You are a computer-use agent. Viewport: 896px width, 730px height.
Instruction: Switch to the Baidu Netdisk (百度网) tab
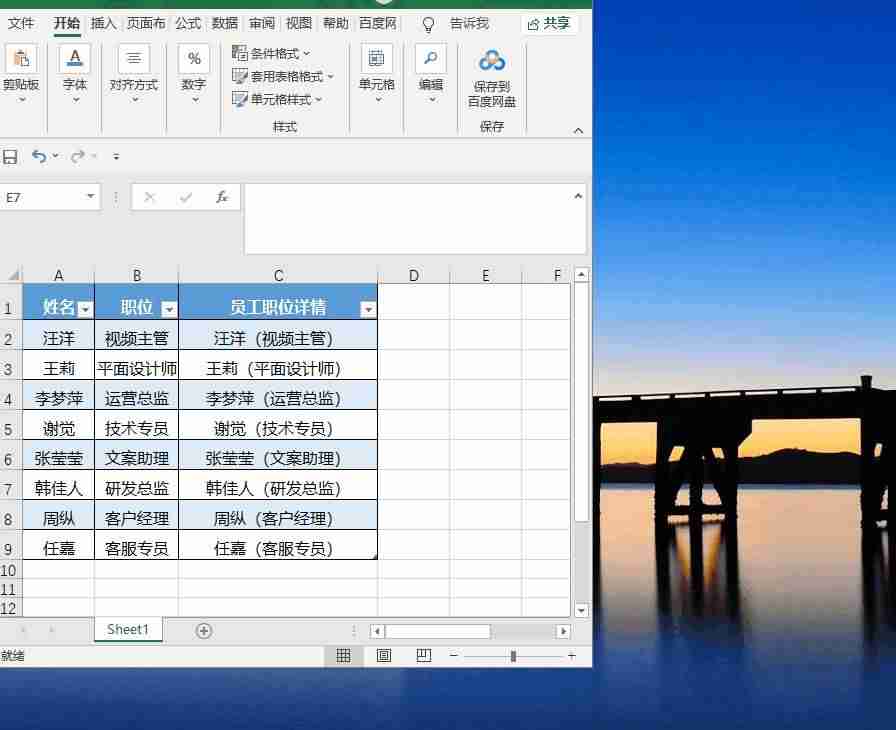pyautogui.click(x=378, y=23)
